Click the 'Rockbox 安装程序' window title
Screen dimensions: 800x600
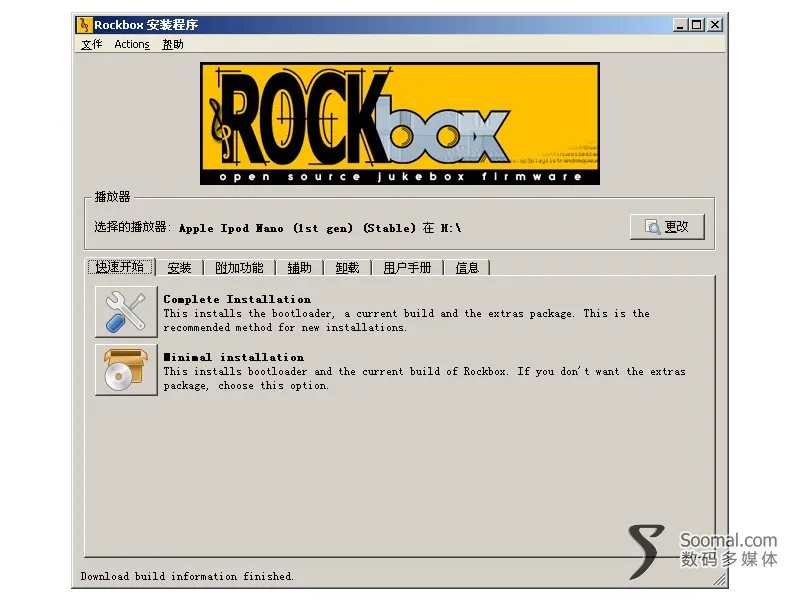[146, 24]
